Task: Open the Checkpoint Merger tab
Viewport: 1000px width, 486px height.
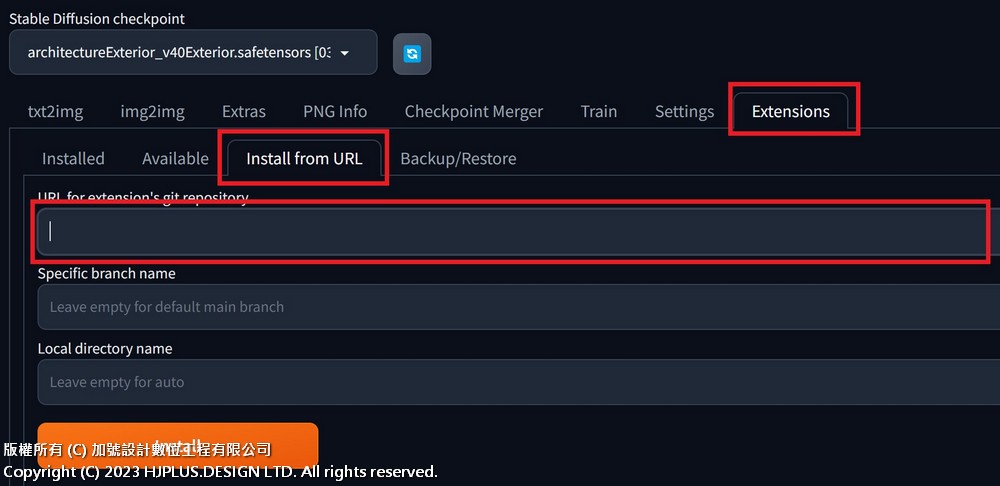Action: click(474, 111)
